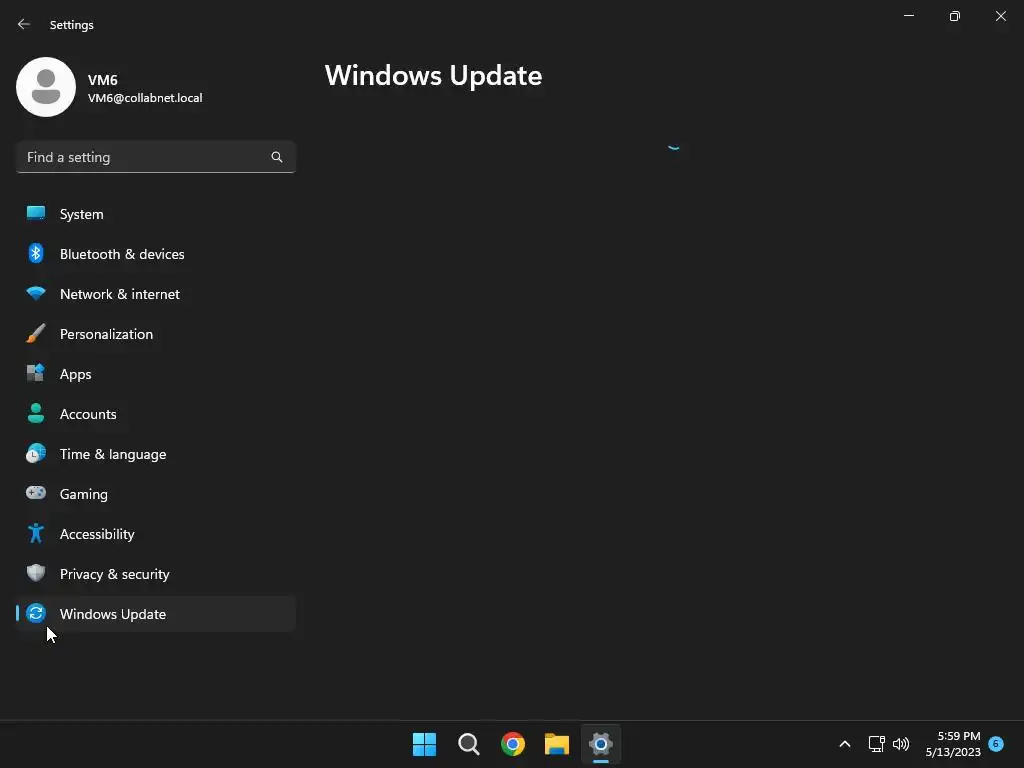Click the Gaming controller icon
The width and height of the screenshot is (1024, 768).
(x=36, y=493)
